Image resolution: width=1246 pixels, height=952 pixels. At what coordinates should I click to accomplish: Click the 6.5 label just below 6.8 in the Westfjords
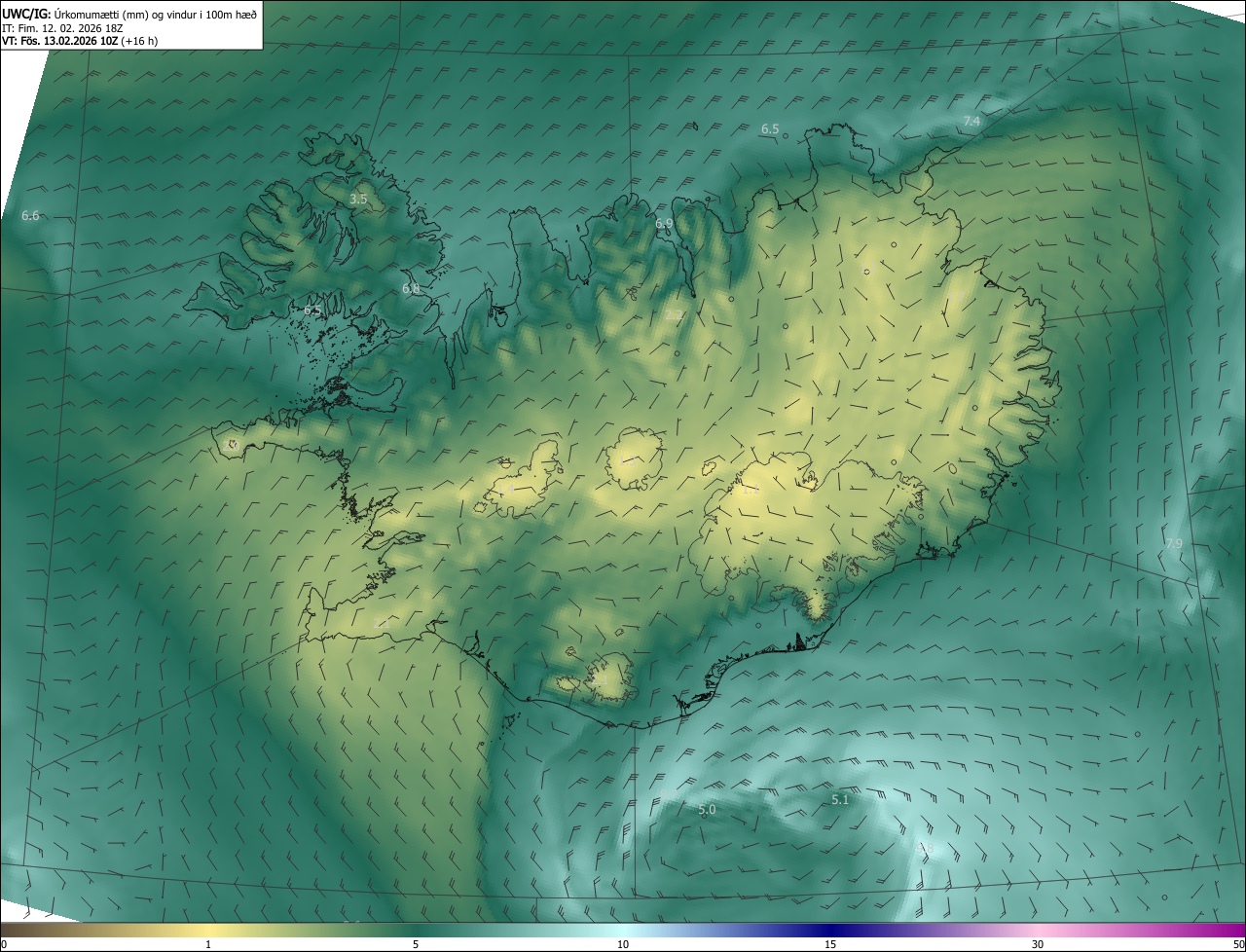point(312,310)
